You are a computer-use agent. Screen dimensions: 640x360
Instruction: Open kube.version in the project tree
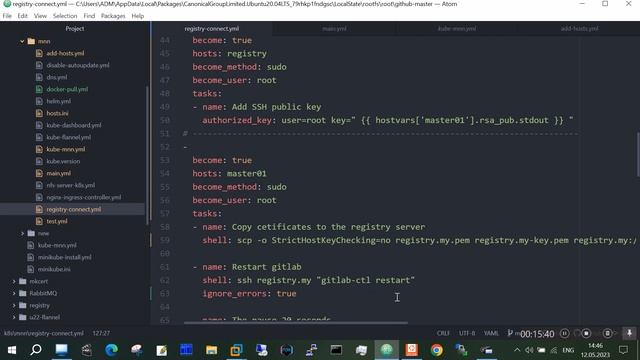tap(63, 161)
